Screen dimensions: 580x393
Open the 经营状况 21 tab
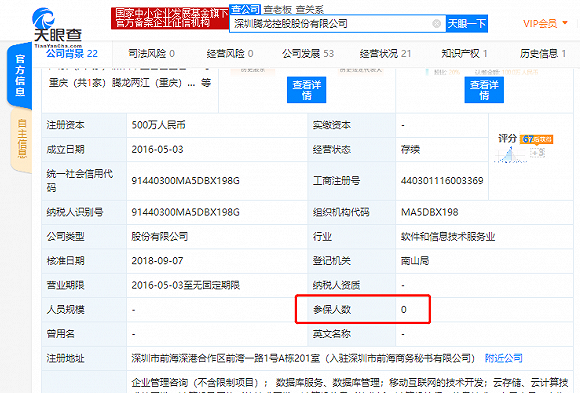tap(385, 54)
